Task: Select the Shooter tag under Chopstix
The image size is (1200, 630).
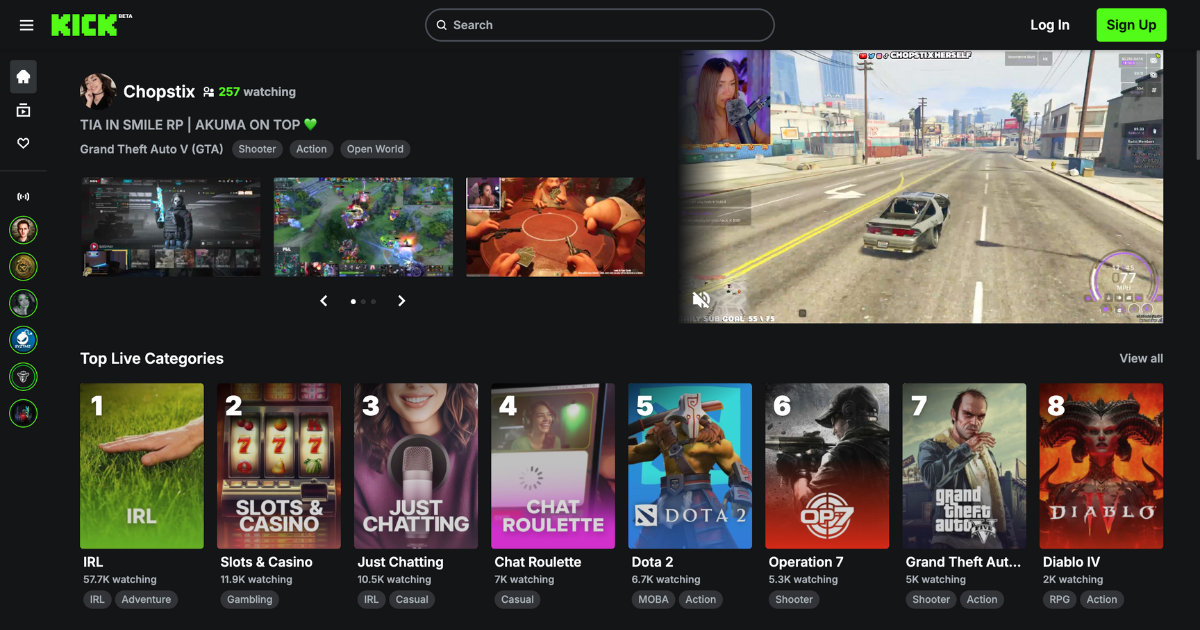Action: (257, 149)
